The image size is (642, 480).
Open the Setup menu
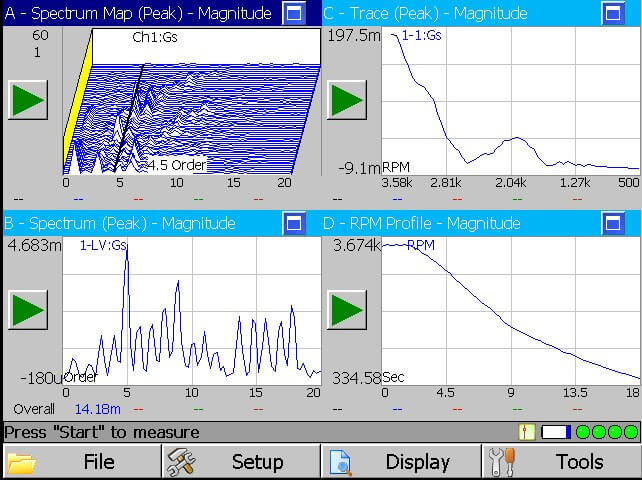[242, 462]
